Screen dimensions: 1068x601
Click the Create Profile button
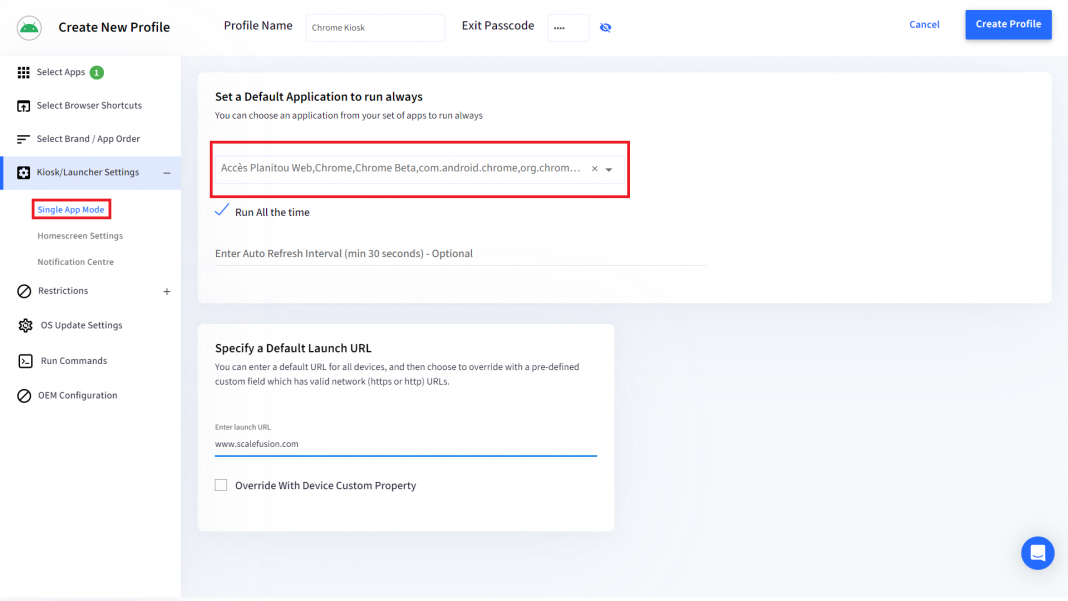point(1008,24)
